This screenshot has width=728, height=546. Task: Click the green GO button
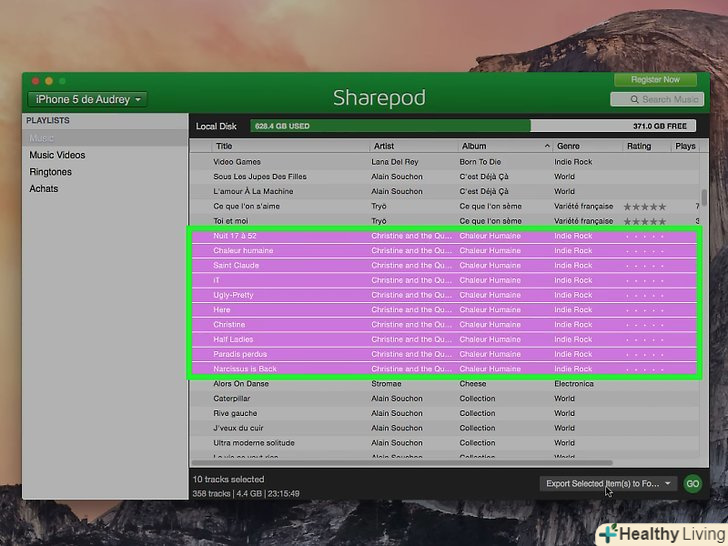(x=692, y=483)
